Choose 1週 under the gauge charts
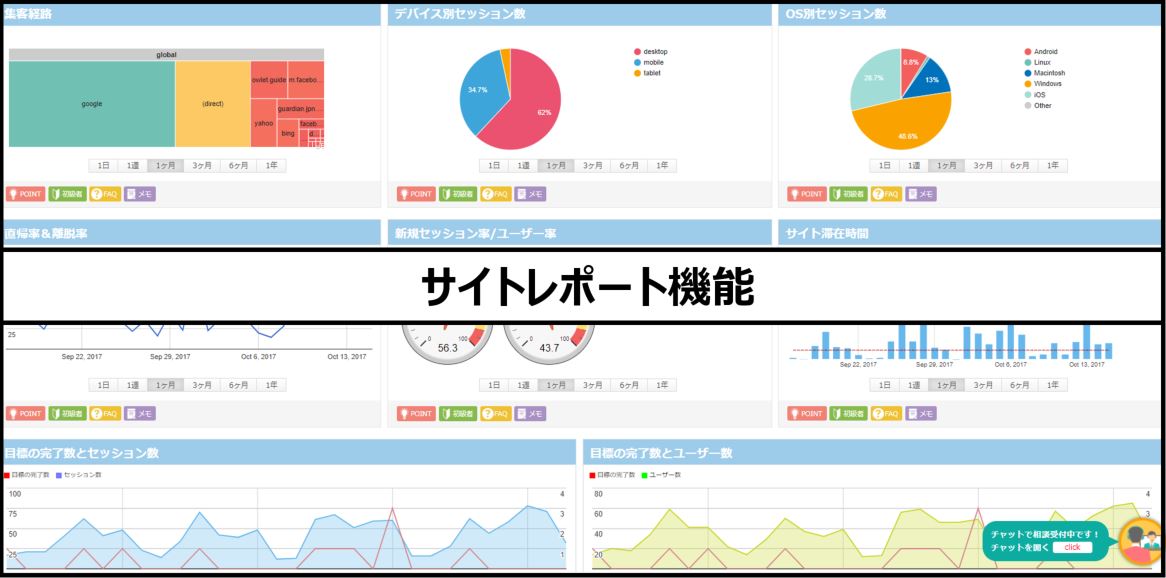The width and height of the screenshot is (1166, 578). click(x=524, y=385)
